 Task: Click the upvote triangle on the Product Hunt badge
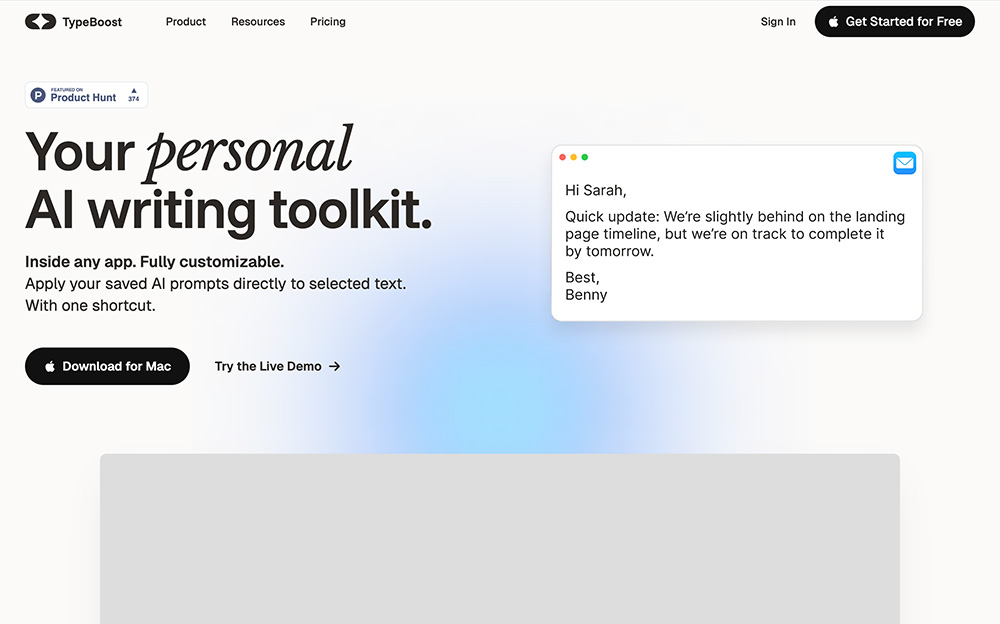pos(134,90)
